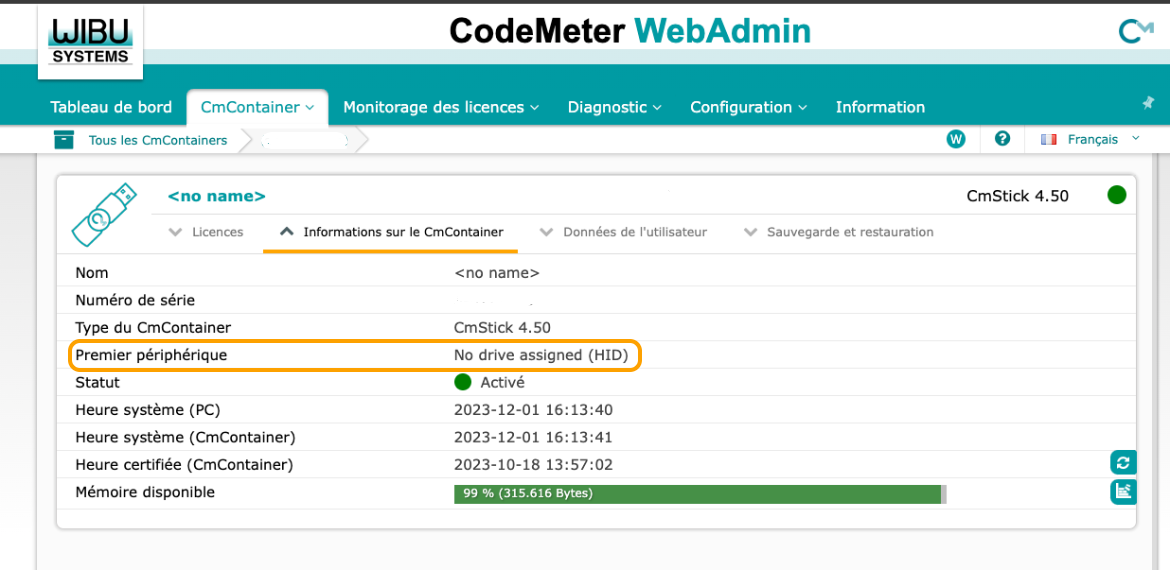
Task: Click the Premier périphérique label
Action: (151, 355)
